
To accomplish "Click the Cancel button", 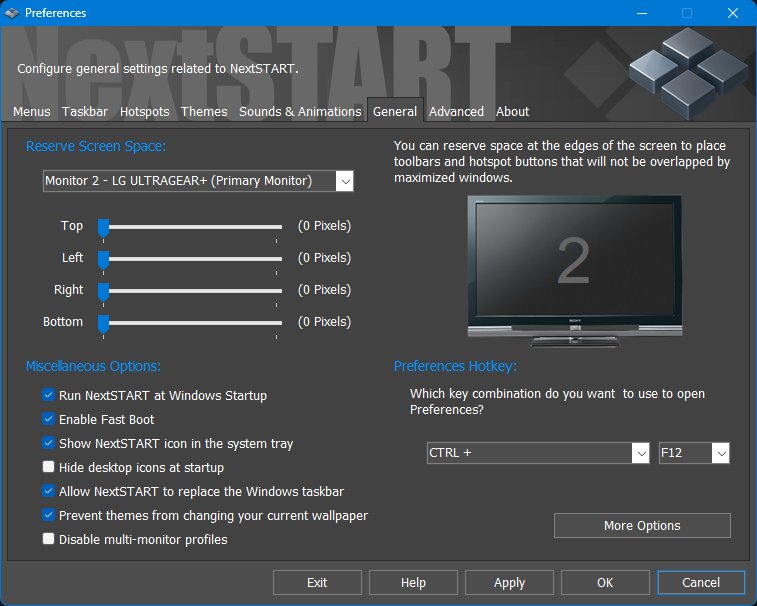I will (701, 583).
